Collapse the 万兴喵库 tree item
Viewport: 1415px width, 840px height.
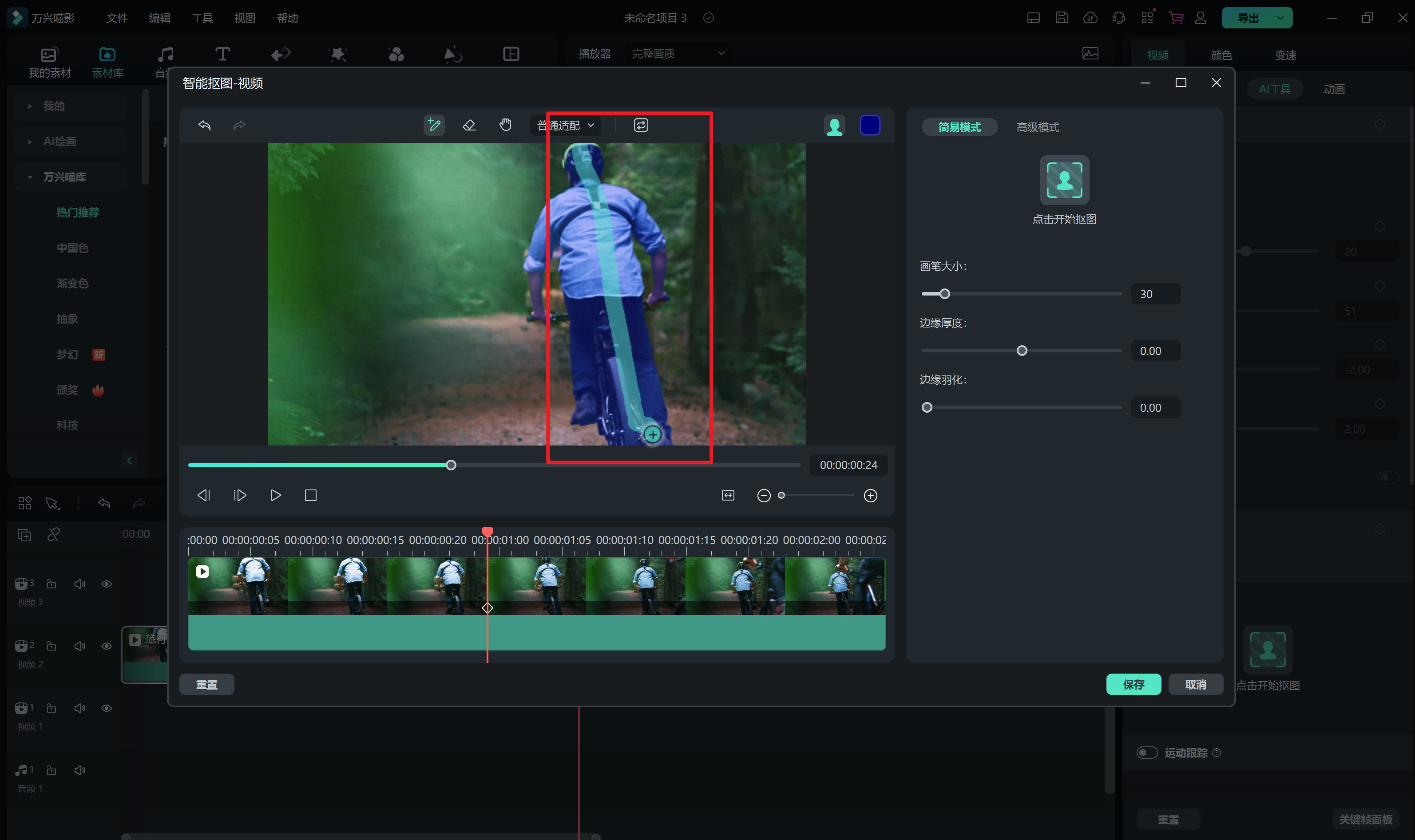coord(29,177)
